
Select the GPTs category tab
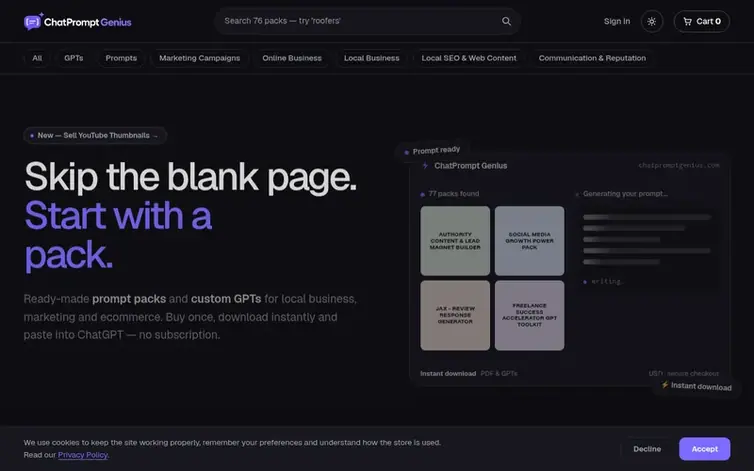[x=74, y=58]
